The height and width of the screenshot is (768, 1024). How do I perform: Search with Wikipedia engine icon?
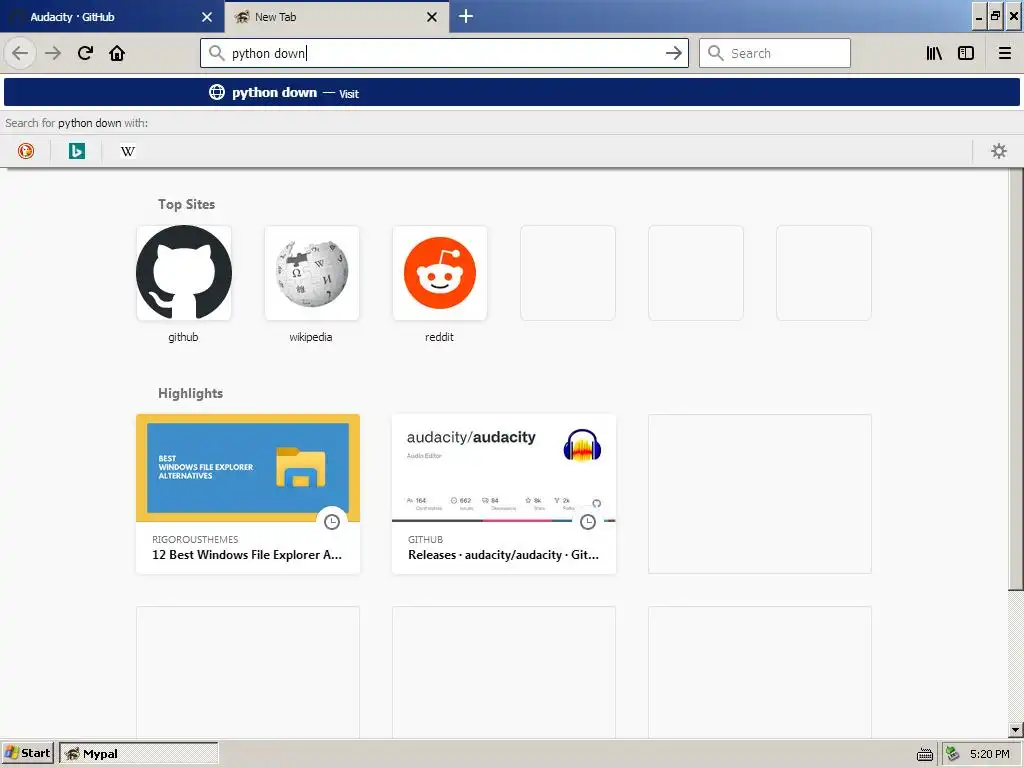click(x=127, y=151)
